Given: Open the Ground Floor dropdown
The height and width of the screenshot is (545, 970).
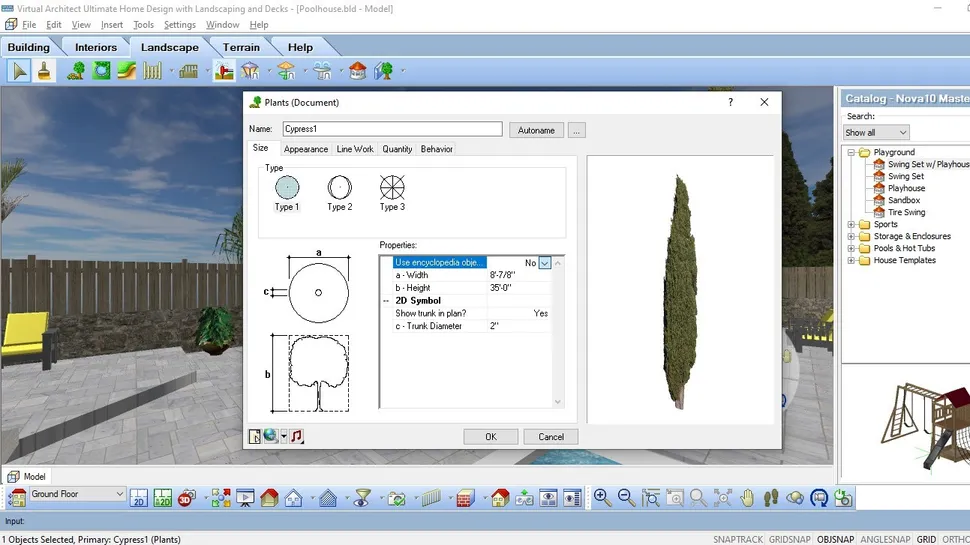Looking at the screenshot, I should pyautogui.click(x=119, y=494).
